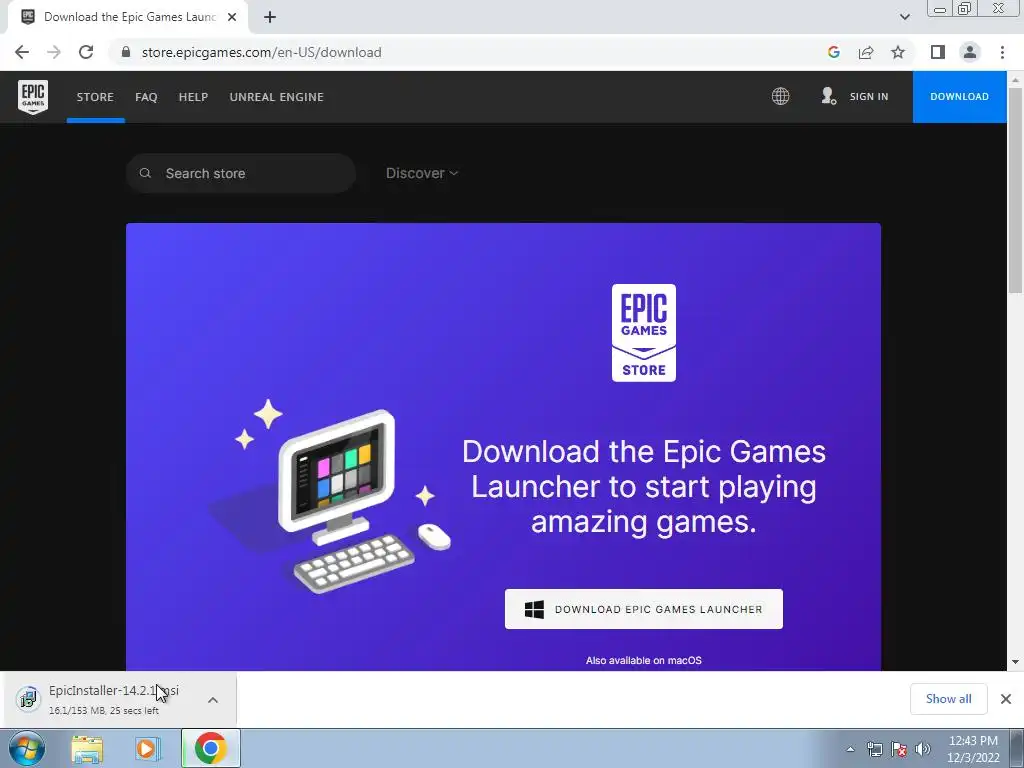Click the Chrome back arrow
Screen dimensions: 1024x768
[x=22, y=52]
